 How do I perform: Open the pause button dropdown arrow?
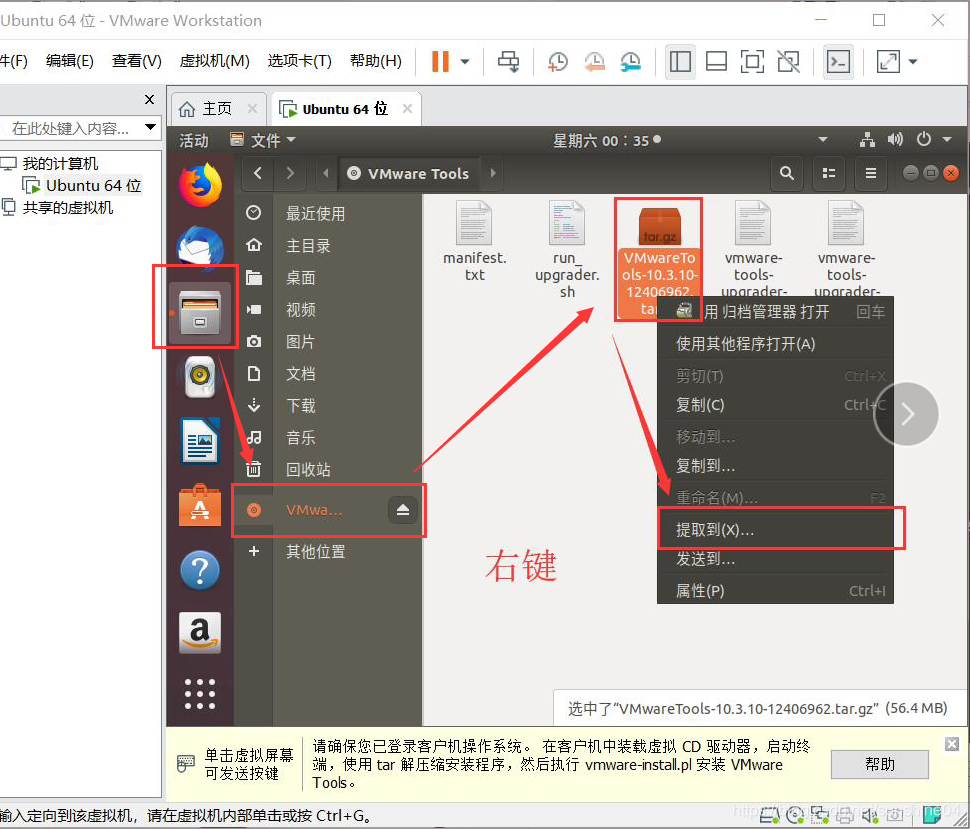pos(465,62)
